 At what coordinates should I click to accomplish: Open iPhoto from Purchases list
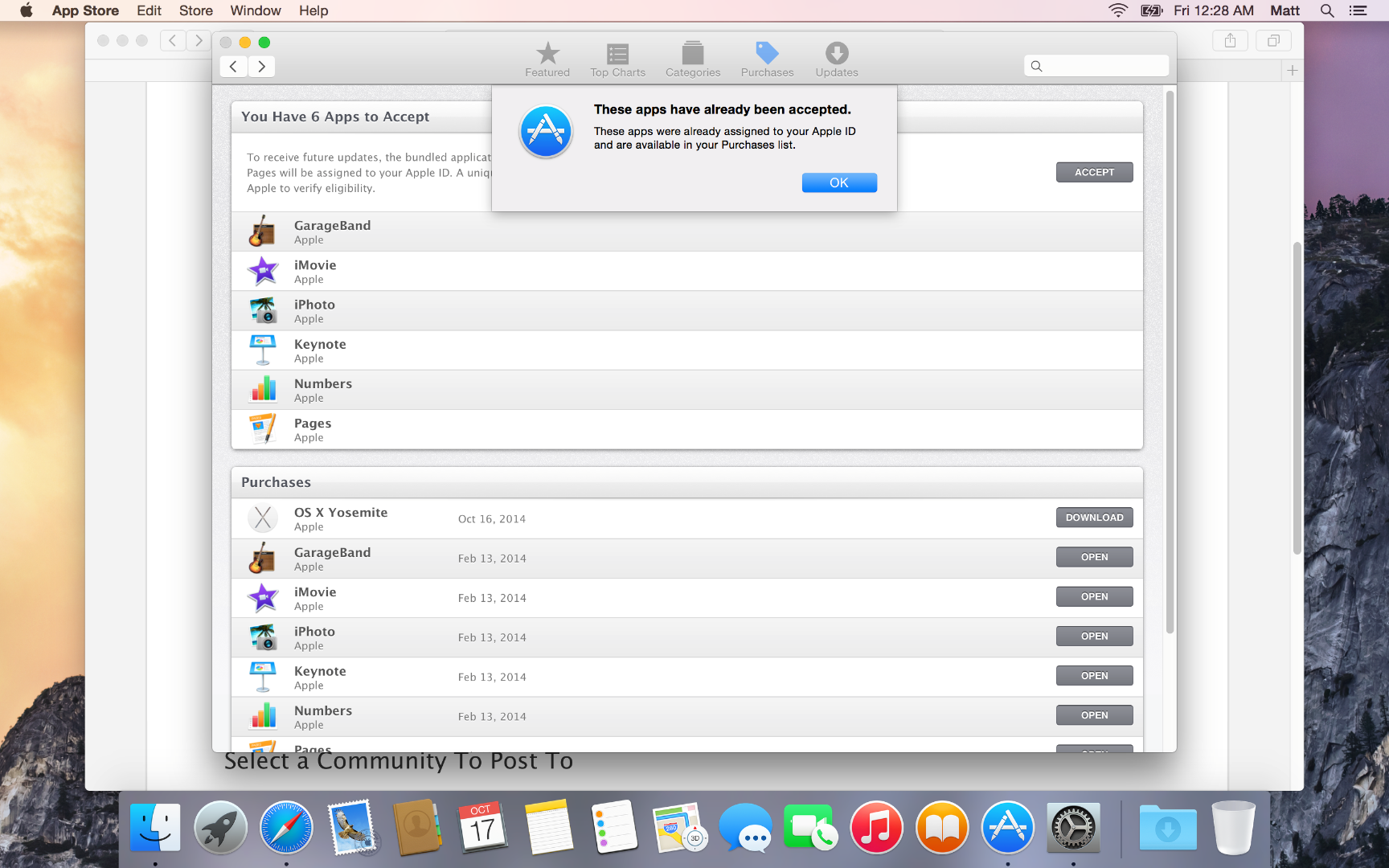1094,636
